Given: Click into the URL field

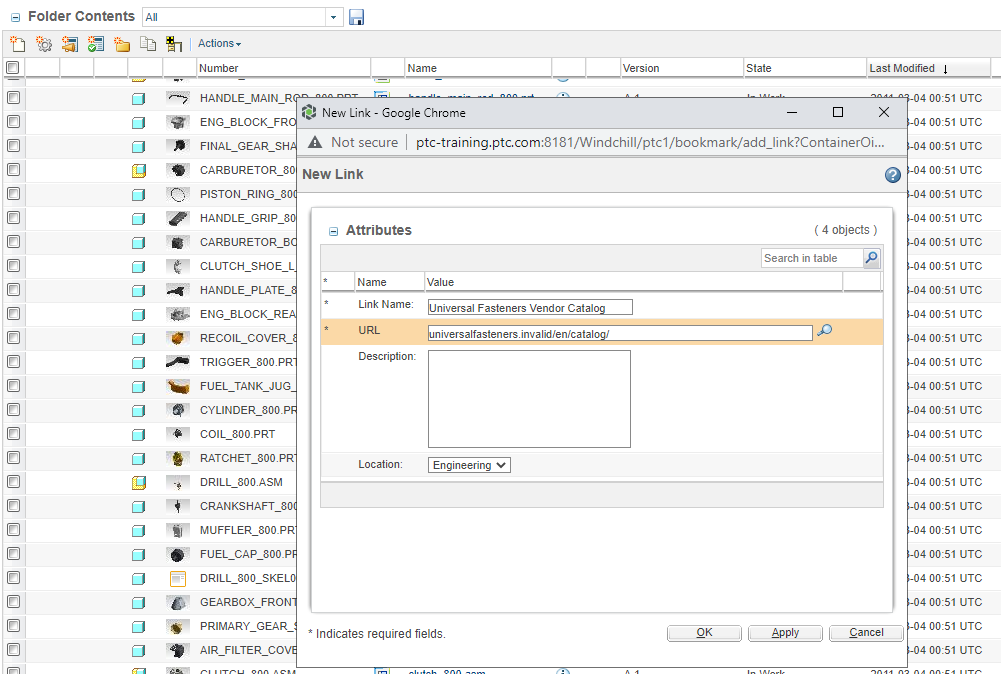Looking at the screenshot, I should coord(620,333).
